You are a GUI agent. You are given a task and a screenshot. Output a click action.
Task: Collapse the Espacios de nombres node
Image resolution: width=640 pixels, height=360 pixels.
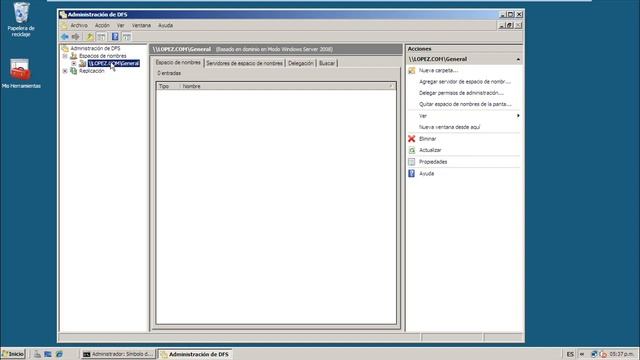tap(65, 56)
